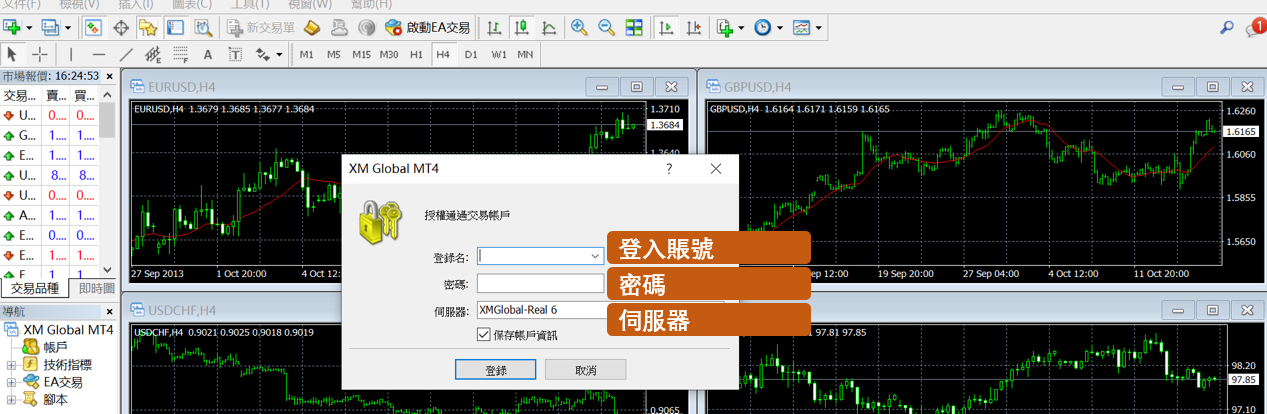Click the 取消 button in dialog
Screen dimensions: 1267x414
pyautogui.click(x=585, y=370)
